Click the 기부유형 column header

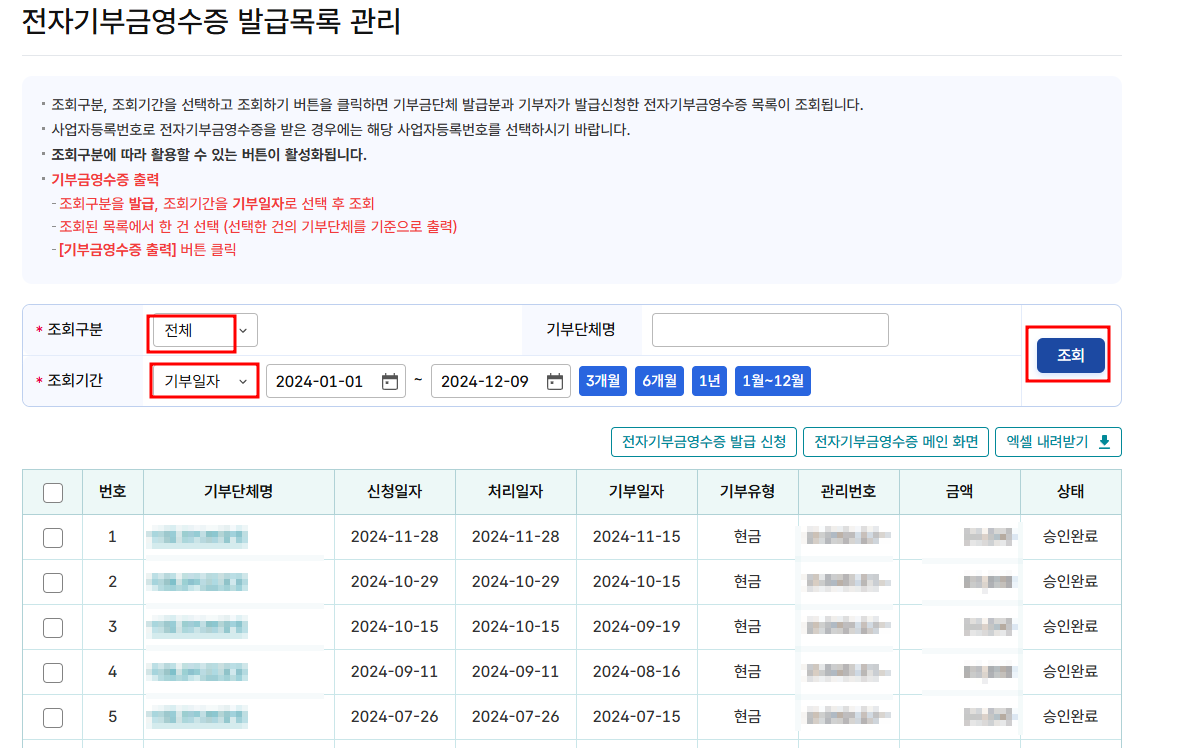tap(748, 492)
